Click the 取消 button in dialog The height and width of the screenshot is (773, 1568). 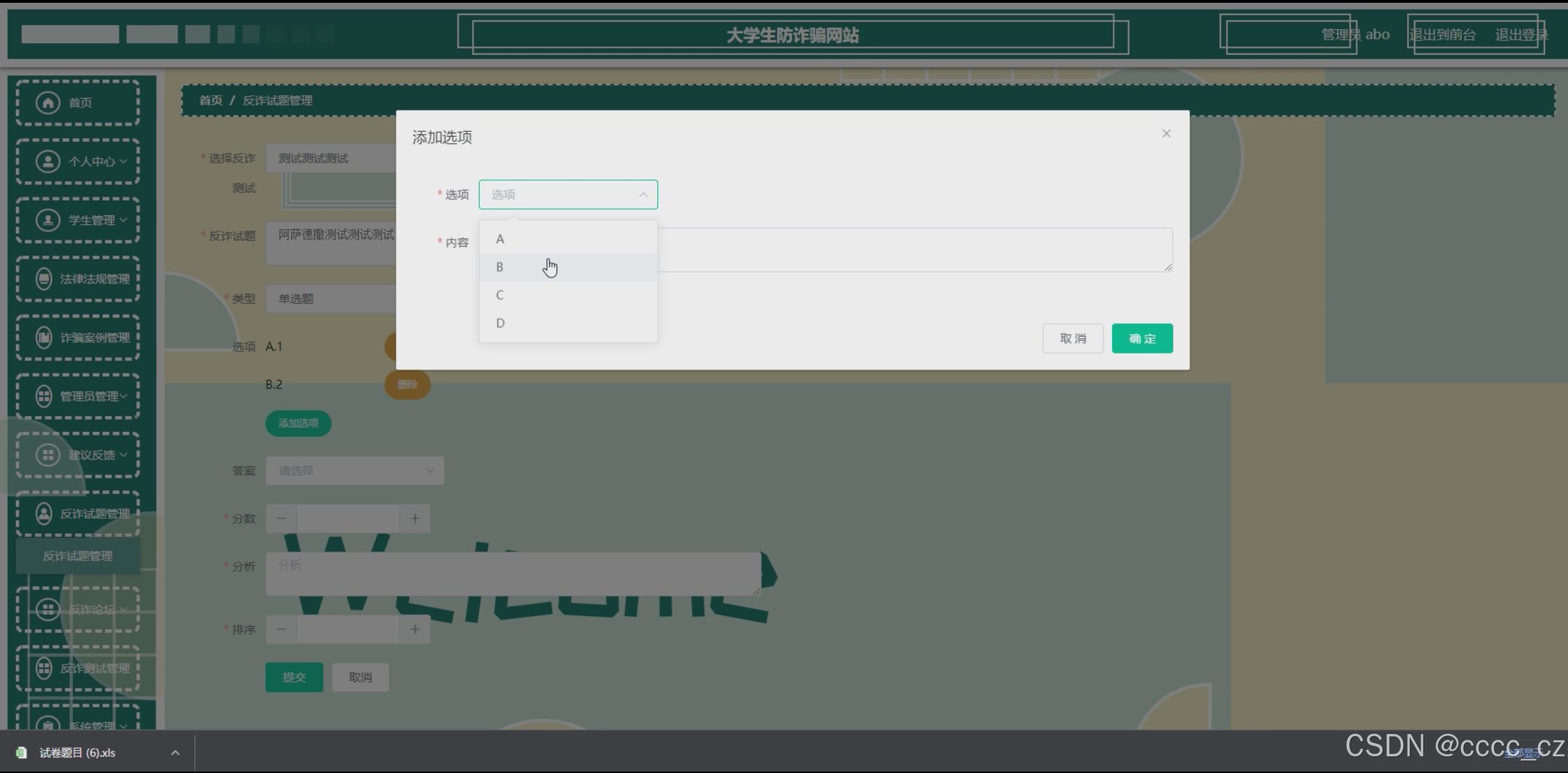[x=1072, y=338]
